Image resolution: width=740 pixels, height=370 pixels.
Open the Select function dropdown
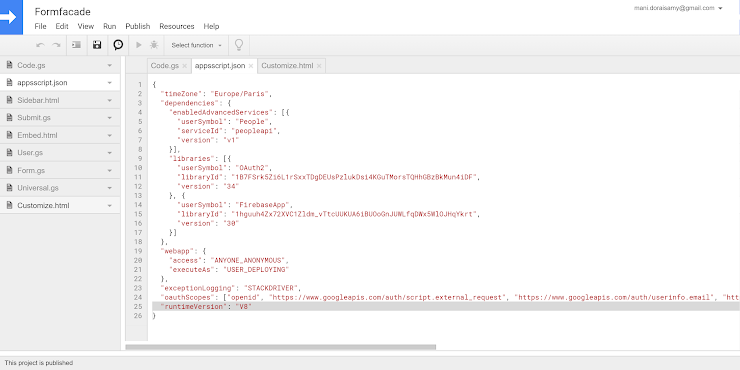(x=196, y=45)
